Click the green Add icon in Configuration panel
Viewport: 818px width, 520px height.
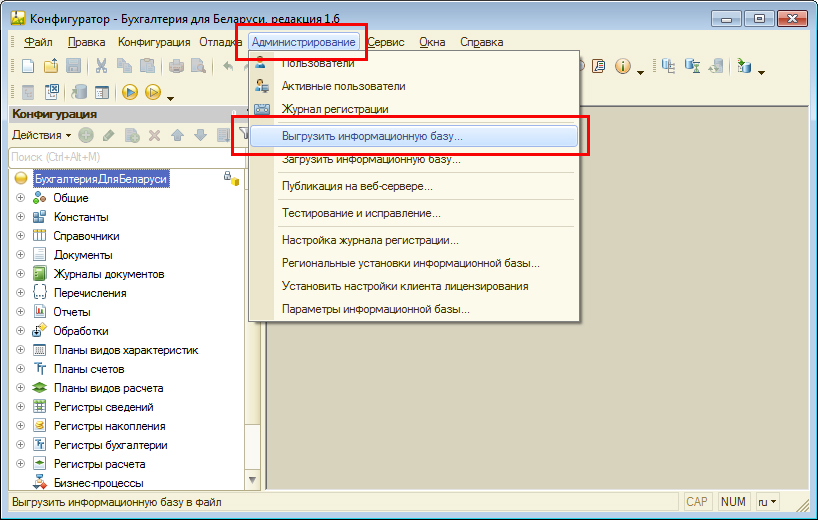(86, 135)
